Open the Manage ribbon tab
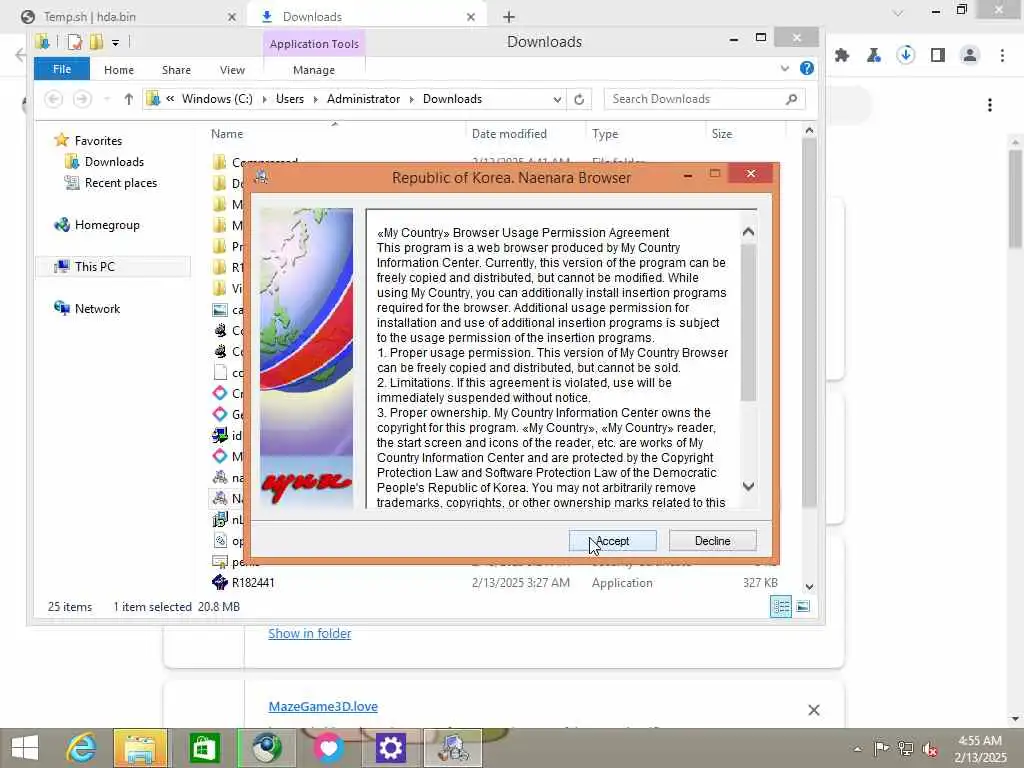1024x768 pixels. click(x=313, y=70)
